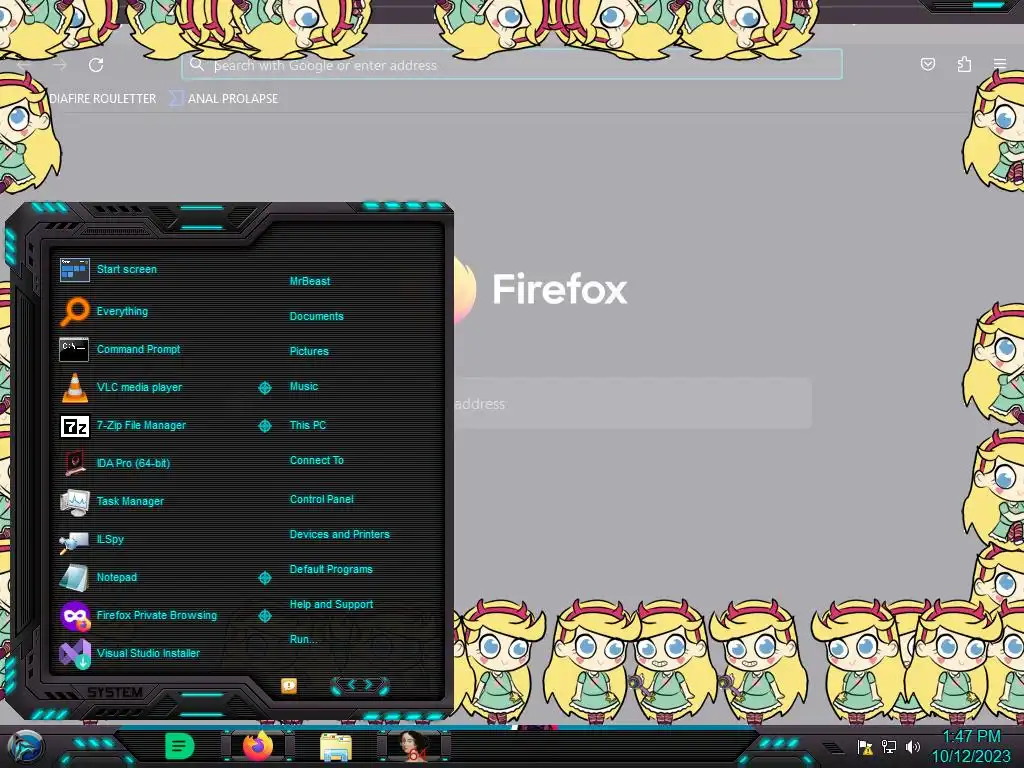
Task: Open Default Programs
Action: coord(331,569)
